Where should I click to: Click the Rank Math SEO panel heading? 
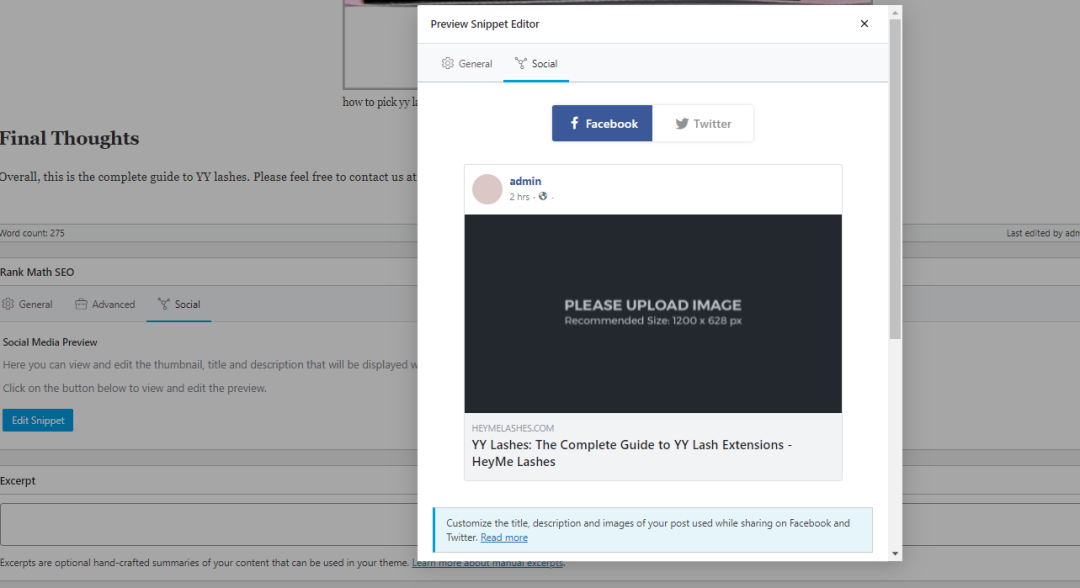[37, 272]
